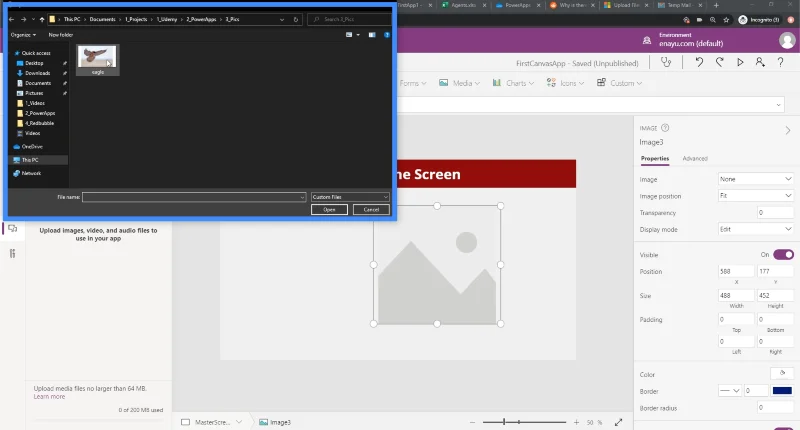
Task: Select Pictures in the navigation pane
Action: pos(34,93)
